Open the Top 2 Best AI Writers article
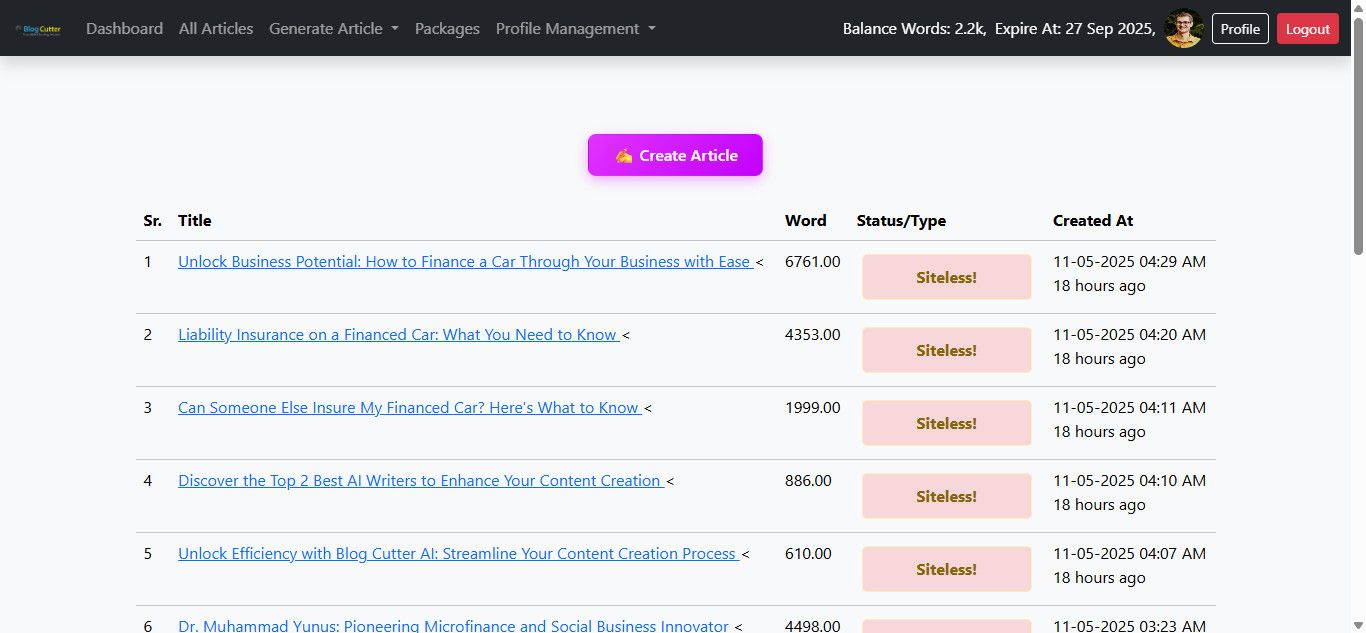Image resolution: width=1366 pixels, height=633 pixels. (x=419, y=481)
